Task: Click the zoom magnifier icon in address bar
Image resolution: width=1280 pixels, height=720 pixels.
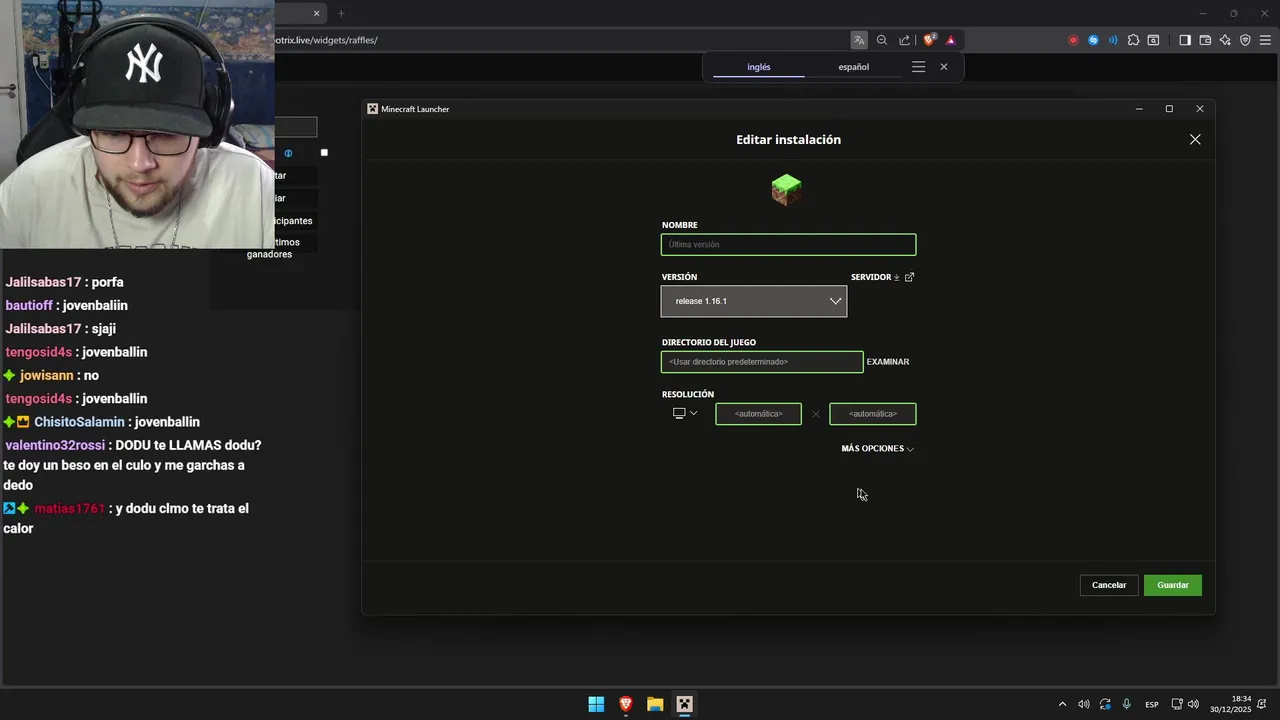Action: tap(882, 40)
